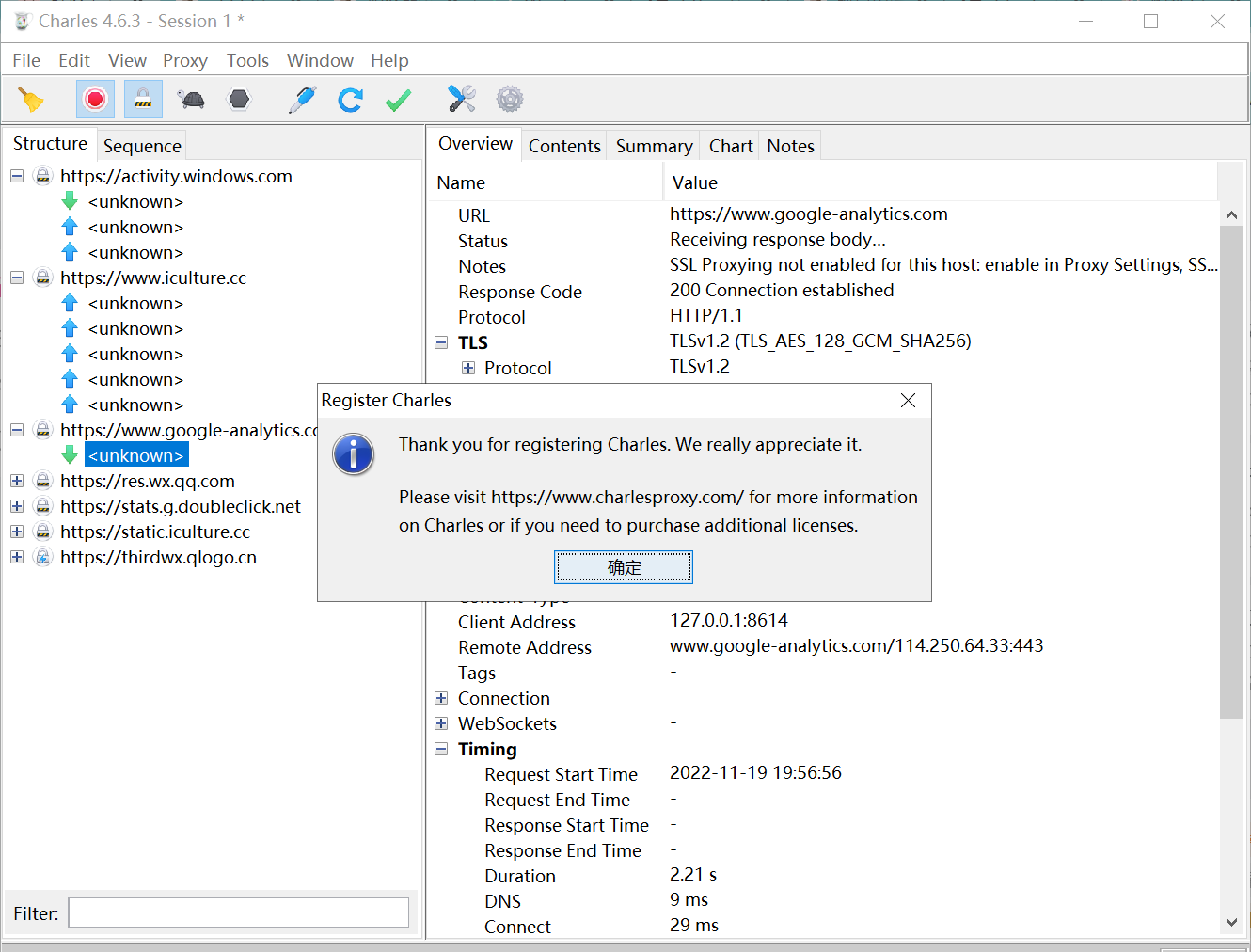Collapse the Timing section
This screenshot has width=1251, height=952.
[441, 750]
